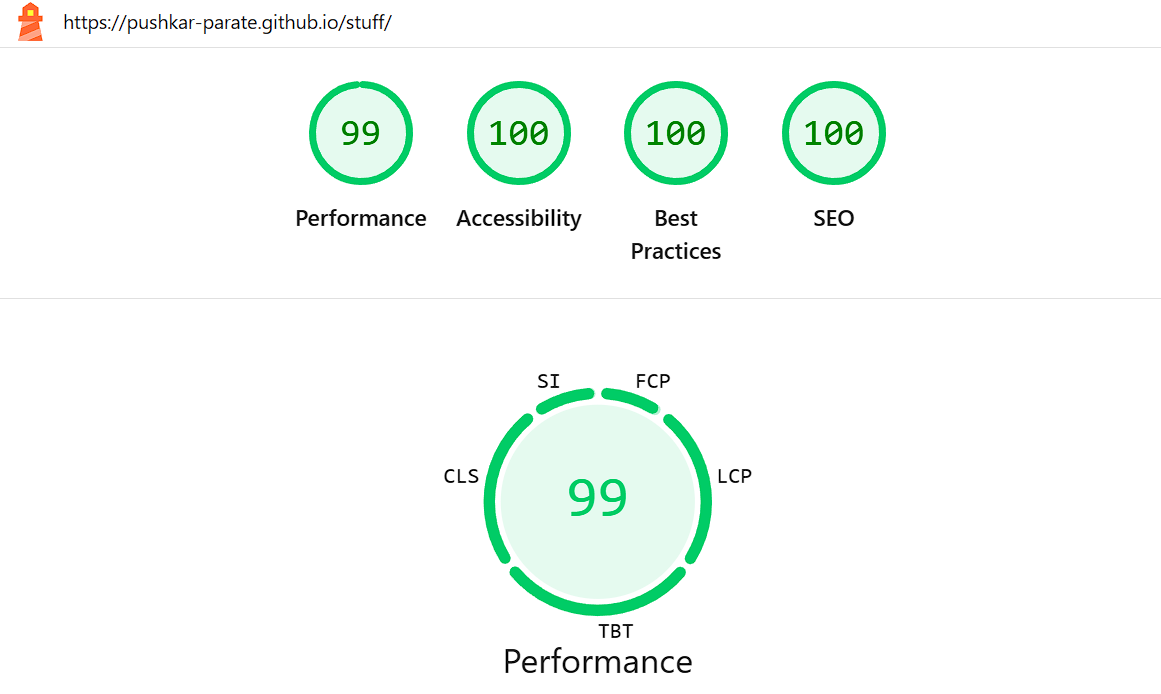Click the TBT metric label

[x=615, y=631]
